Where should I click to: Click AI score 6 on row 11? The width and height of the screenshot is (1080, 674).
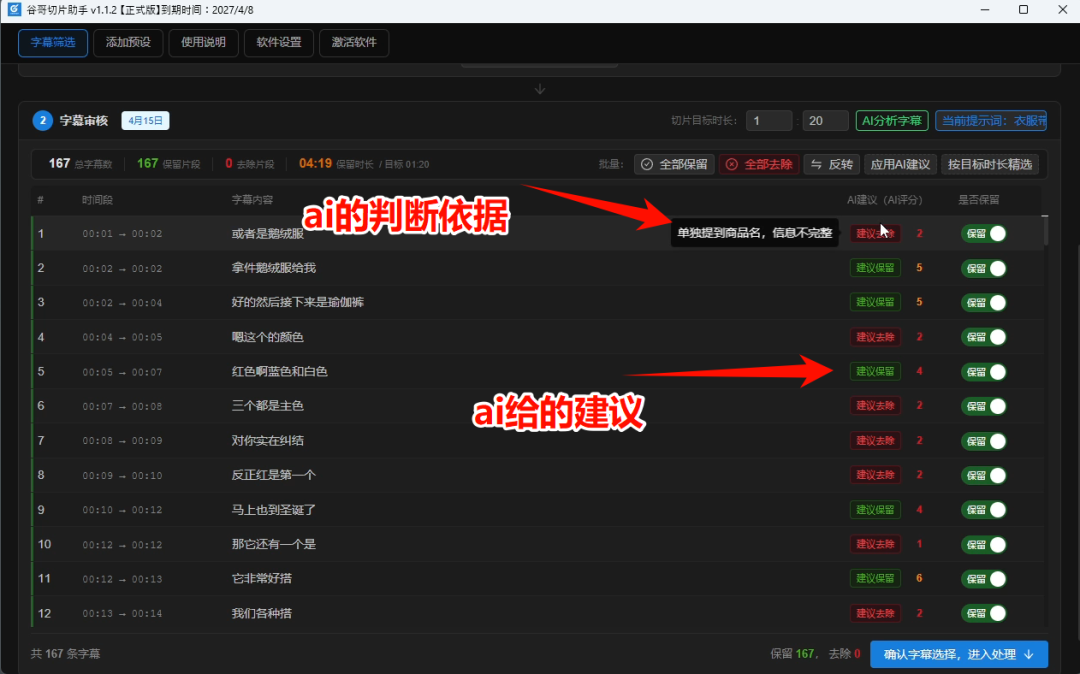[x=919, y=578]
